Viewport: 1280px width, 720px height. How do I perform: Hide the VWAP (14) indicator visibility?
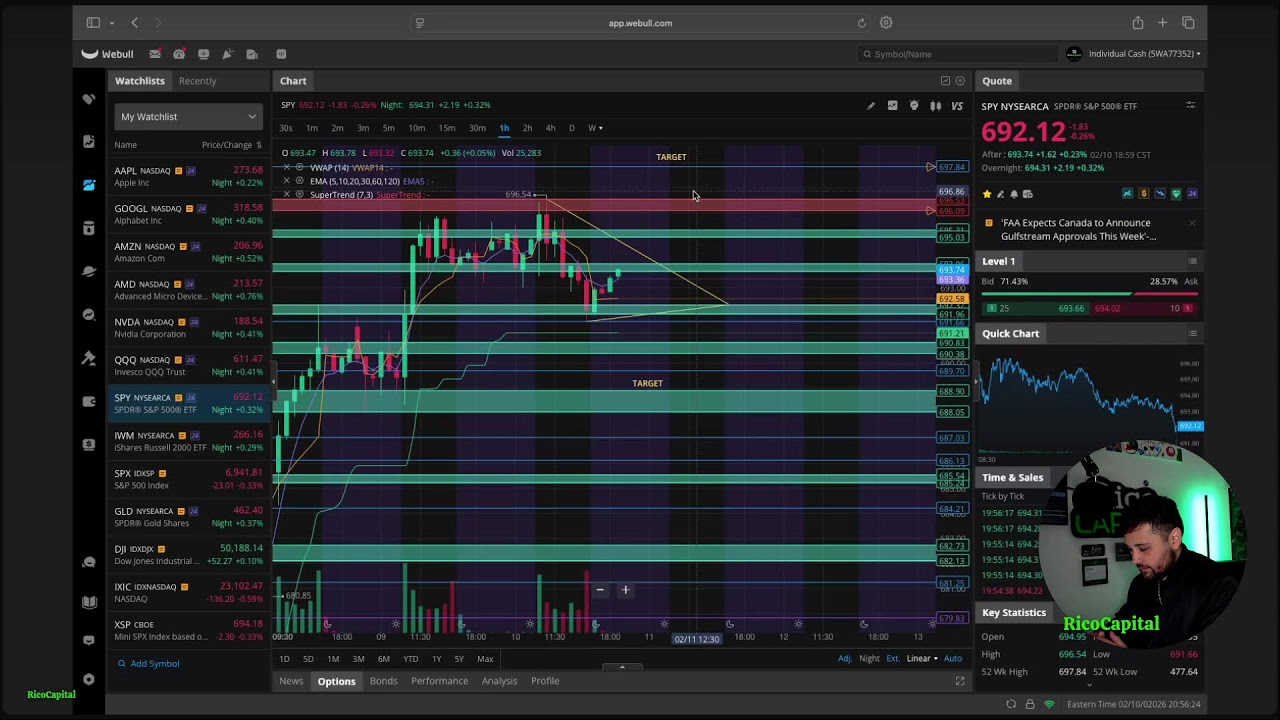[x=299, y=167]
